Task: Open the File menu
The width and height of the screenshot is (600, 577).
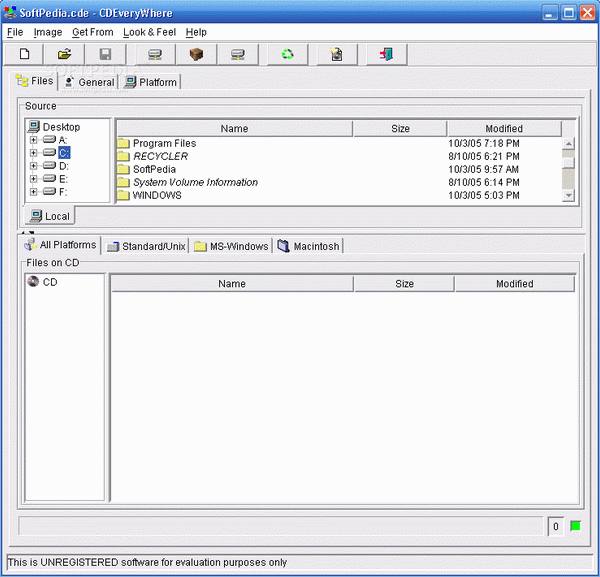Action: (x=15, y=32)
